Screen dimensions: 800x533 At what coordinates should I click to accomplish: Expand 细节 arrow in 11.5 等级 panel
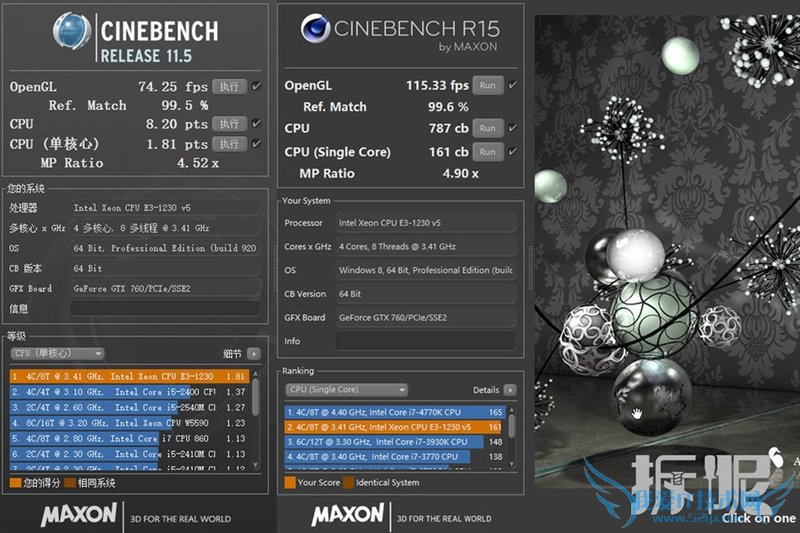click(x=254, y=353)
